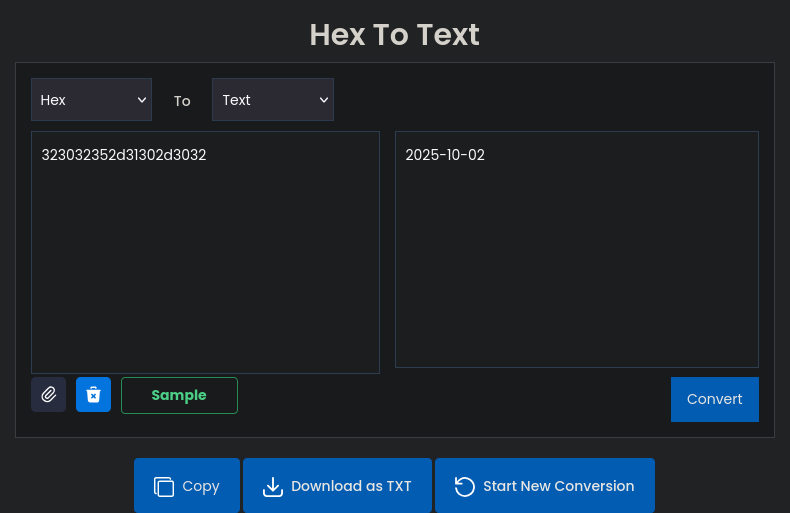The width and height of the screenshot is (790, 513).
Task: Click the hex string 323032352d31302d3032
Action: (x=124, y=155)
